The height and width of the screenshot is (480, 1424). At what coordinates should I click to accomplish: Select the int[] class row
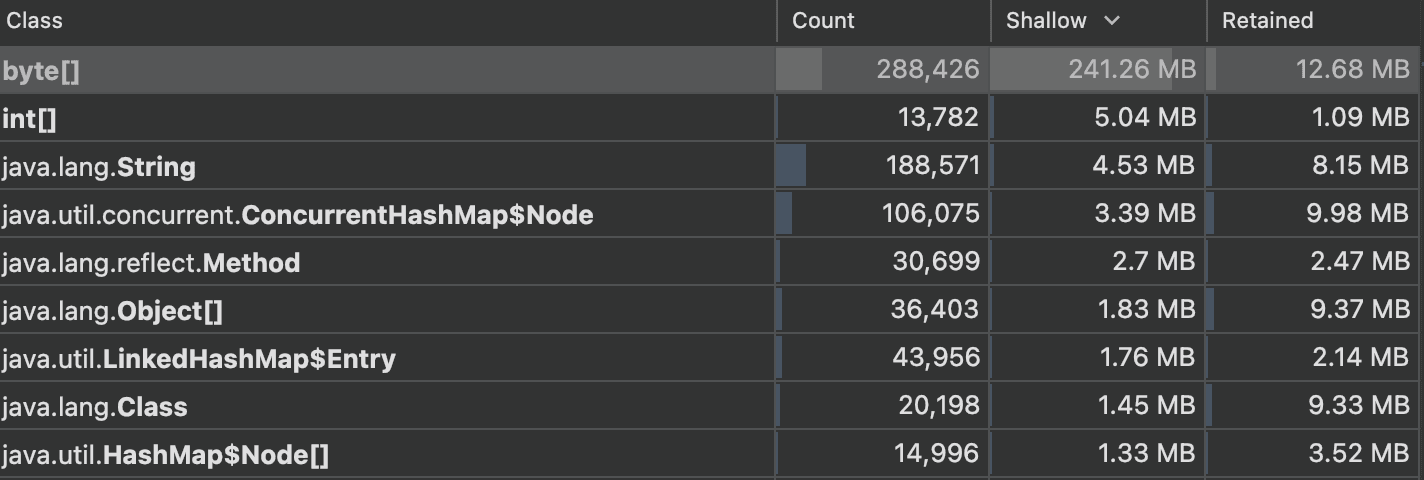point(30,119)
